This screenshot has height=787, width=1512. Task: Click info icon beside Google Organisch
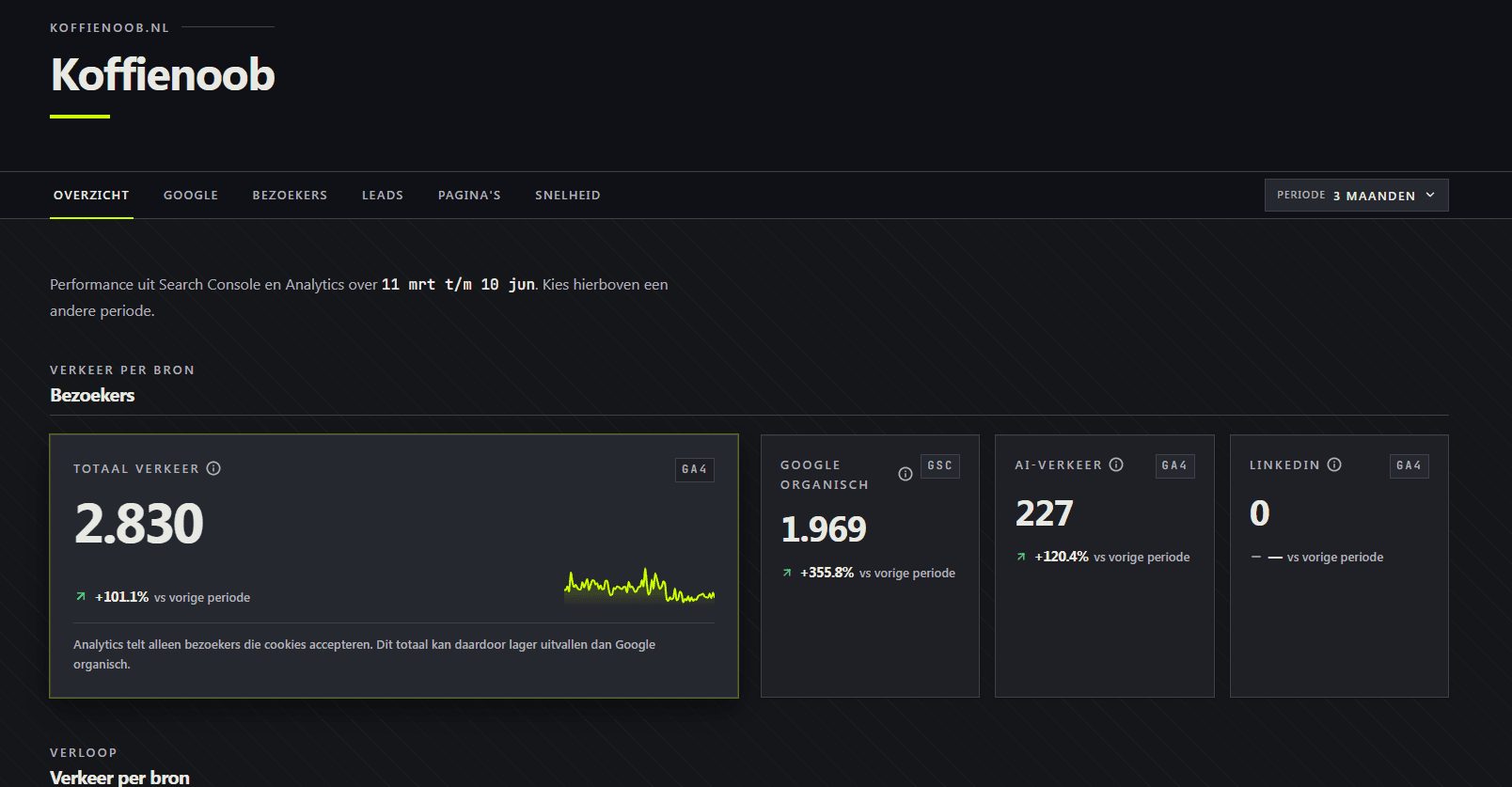(x=906, y=474)
